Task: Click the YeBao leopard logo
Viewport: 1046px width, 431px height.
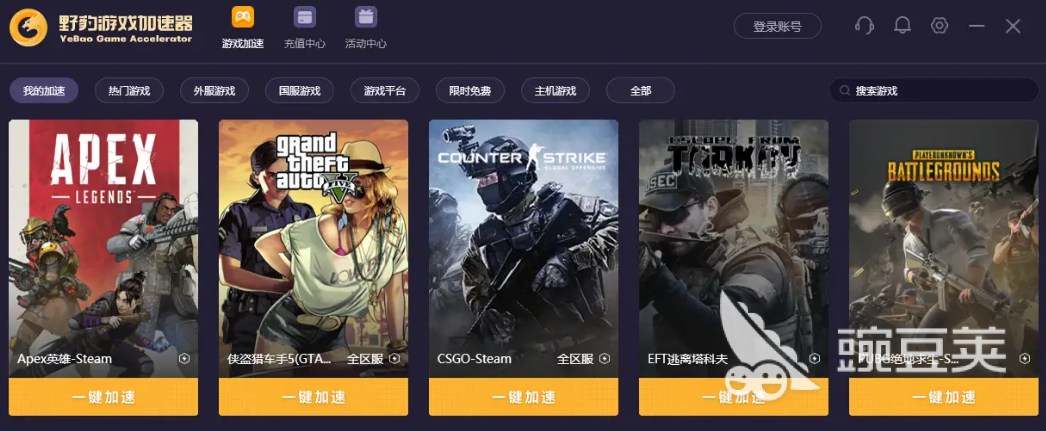Action: point(29,27)
